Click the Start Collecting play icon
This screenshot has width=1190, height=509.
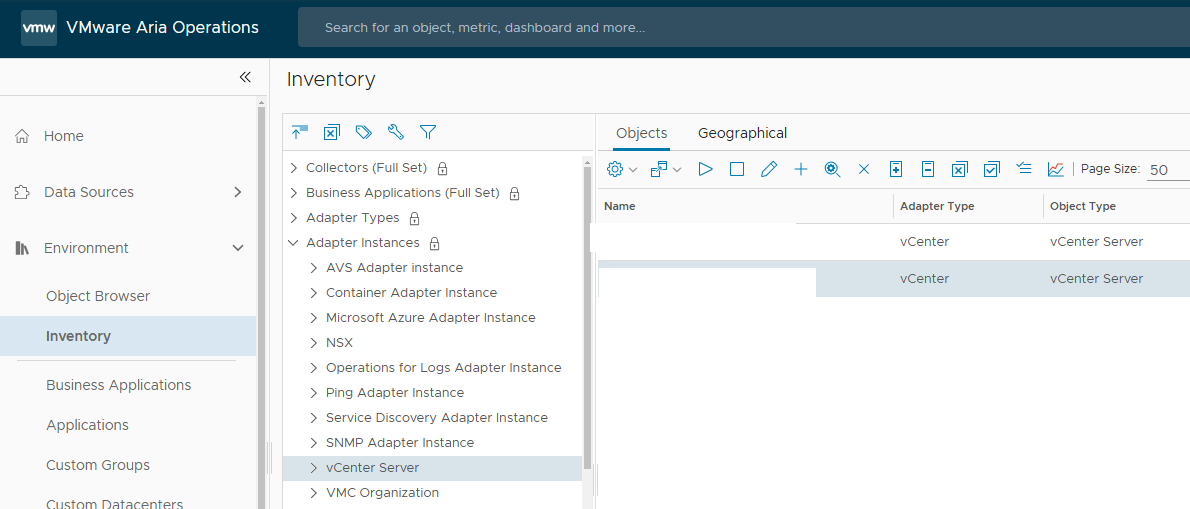coord(705,170)
